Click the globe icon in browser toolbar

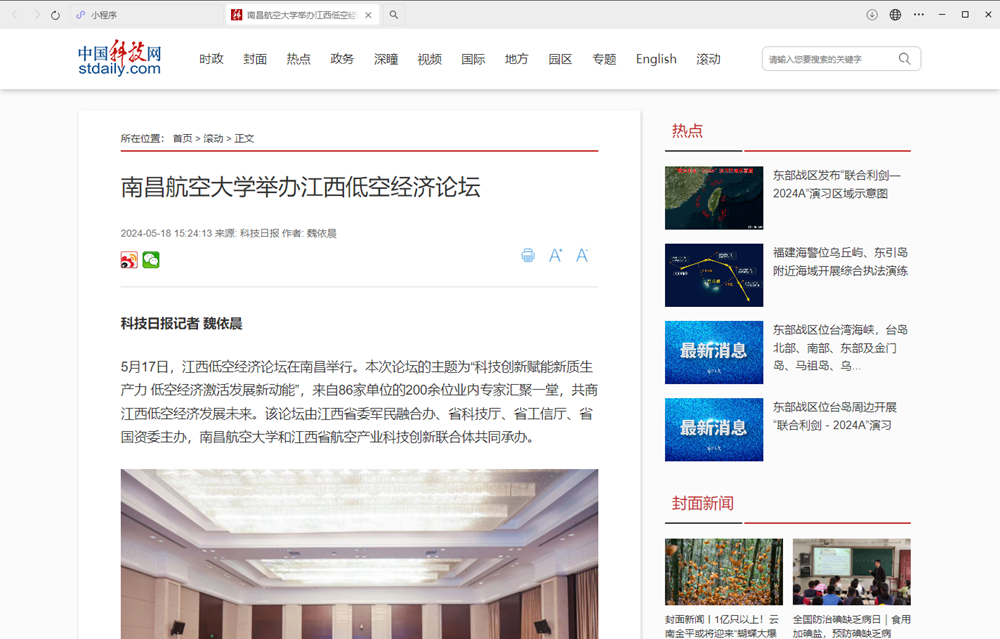[x=895, y=14]
